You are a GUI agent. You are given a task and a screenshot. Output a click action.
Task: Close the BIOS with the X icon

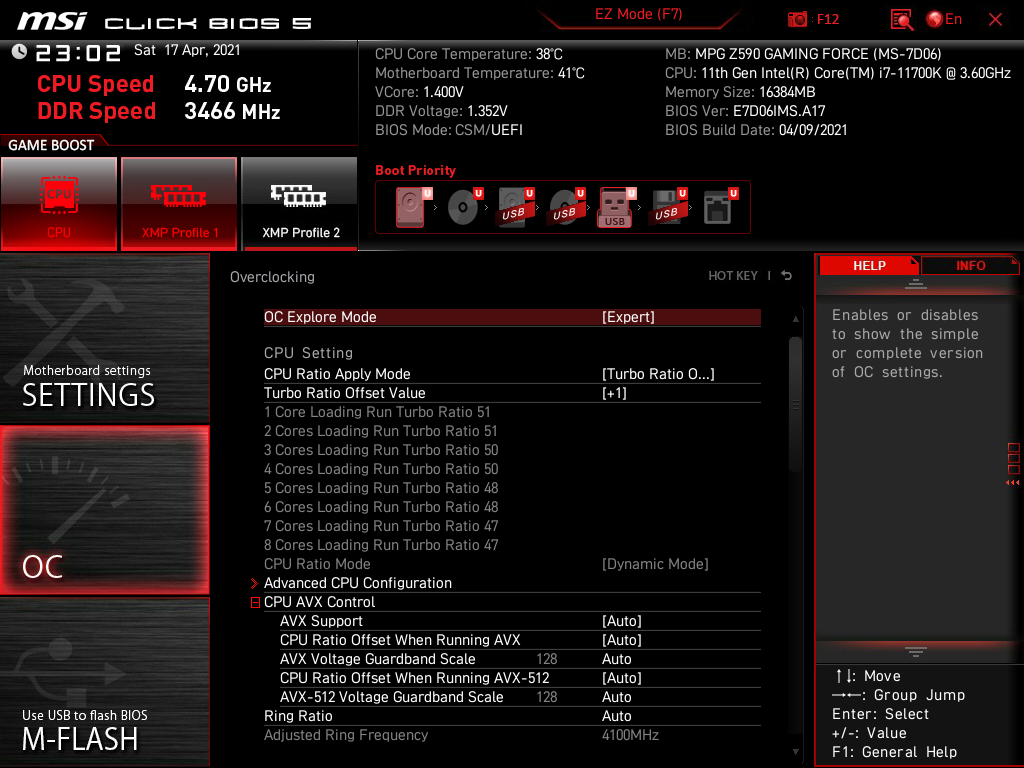pos(995,20)
